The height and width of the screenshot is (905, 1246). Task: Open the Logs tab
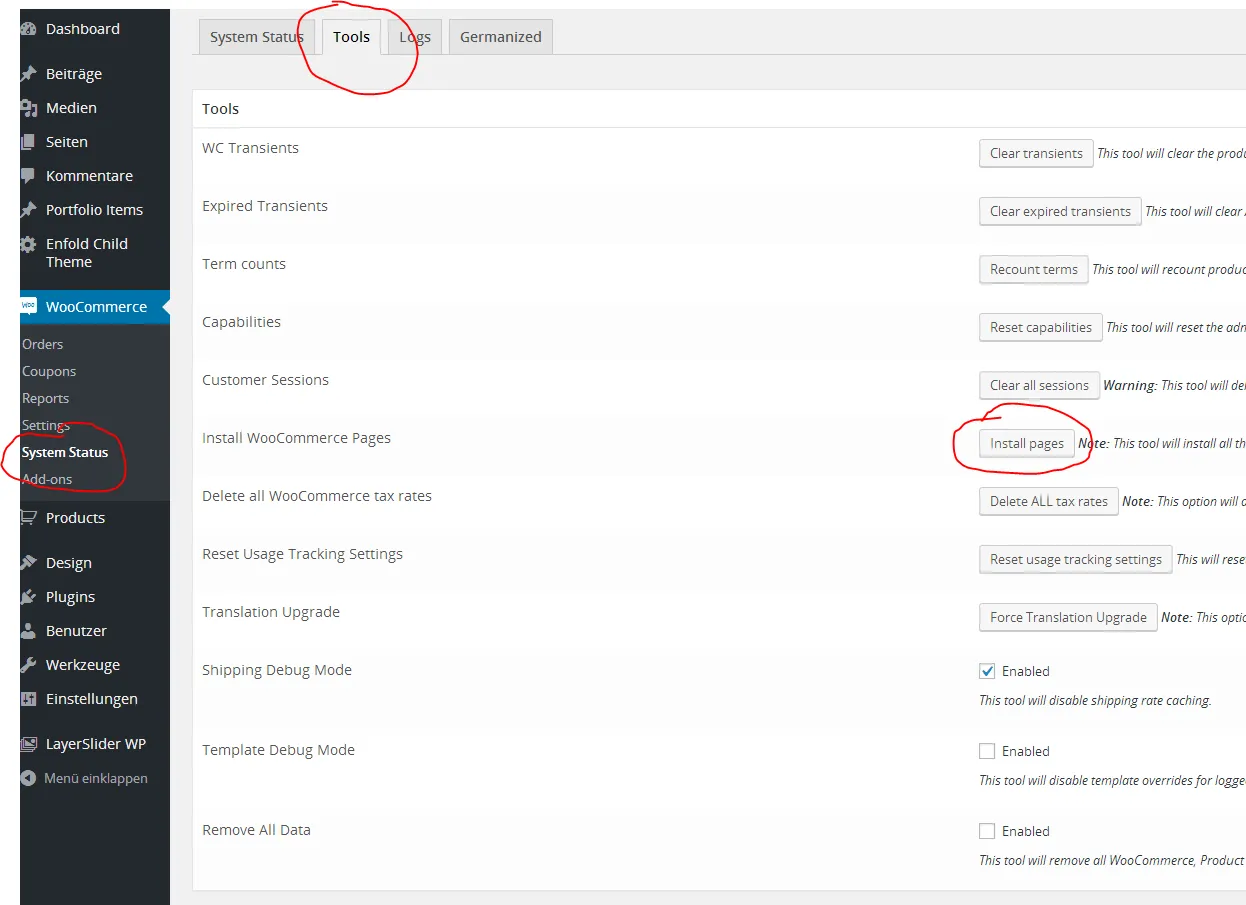tap(415, 37)
